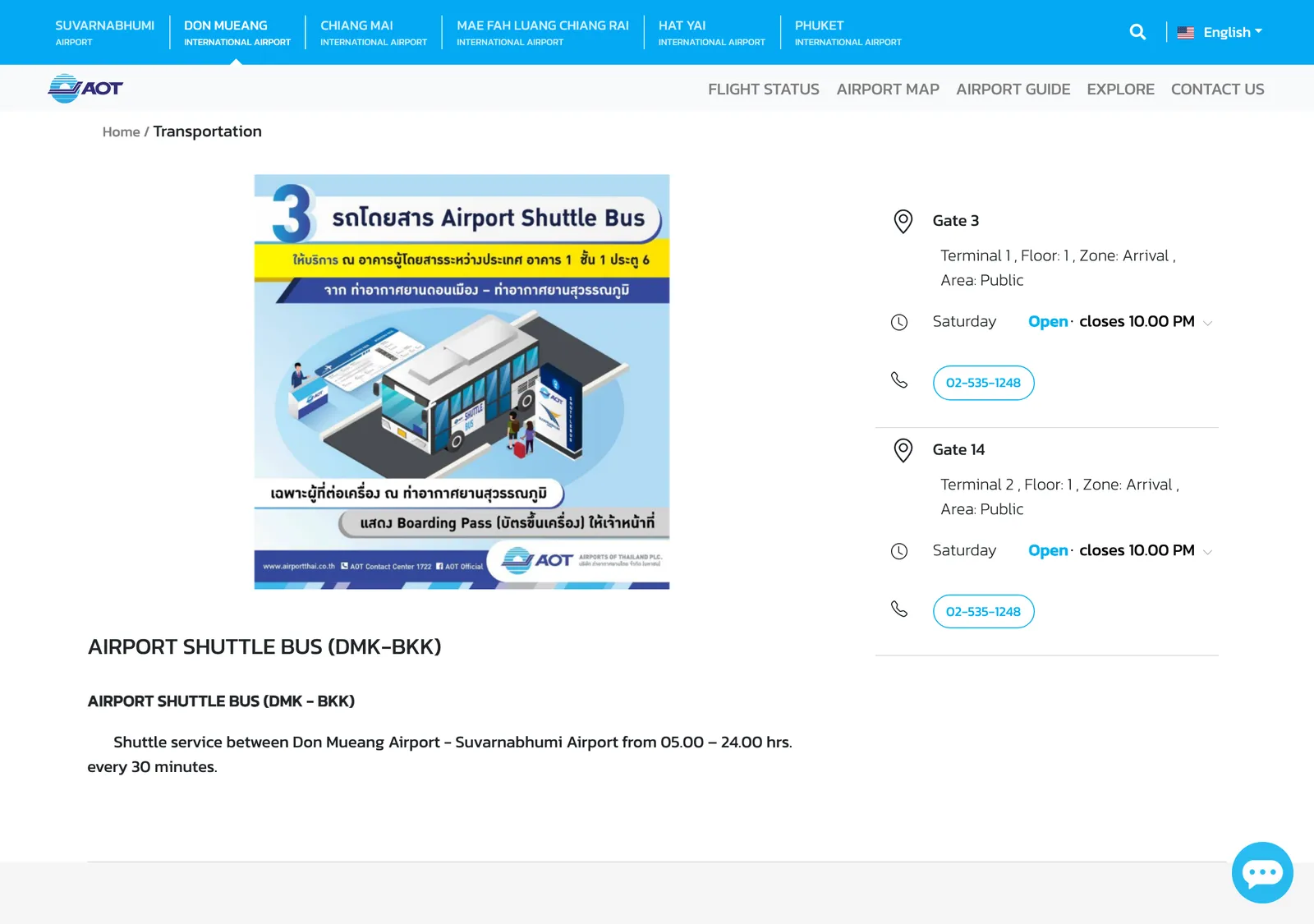Click the Airport Shuttle Bus poster image
Viewport: 1314px width, 924px height.
[462, 382]
